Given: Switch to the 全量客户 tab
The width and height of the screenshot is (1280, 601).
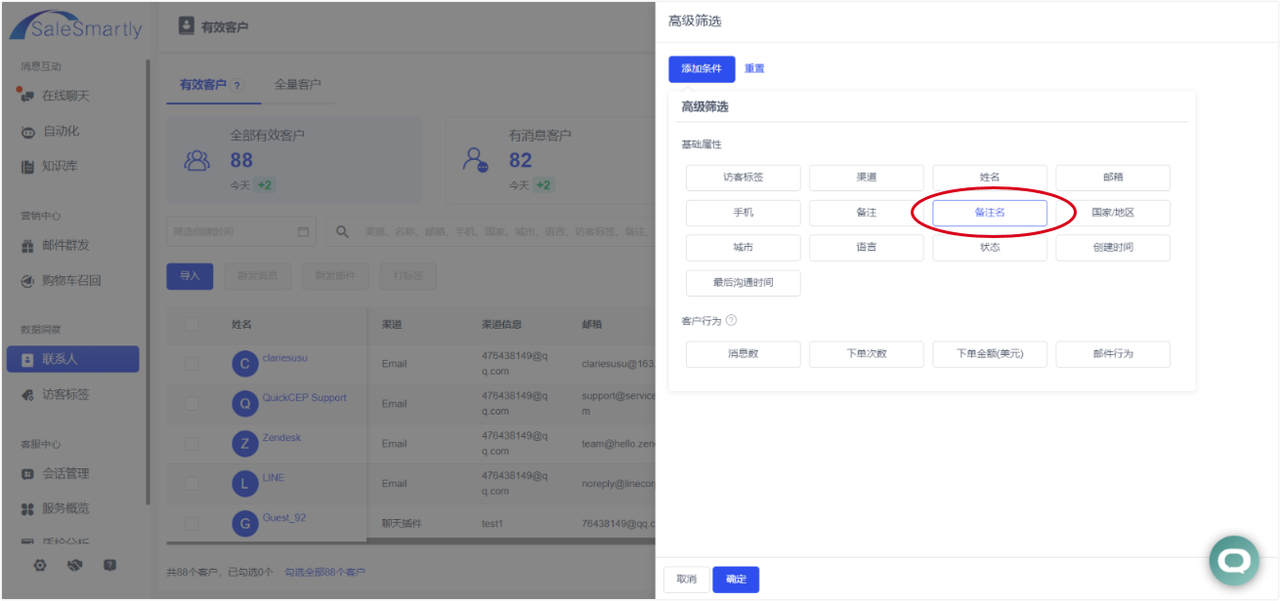Looking at the screenshot, I should pyautogui.click(x=298, y=85).
